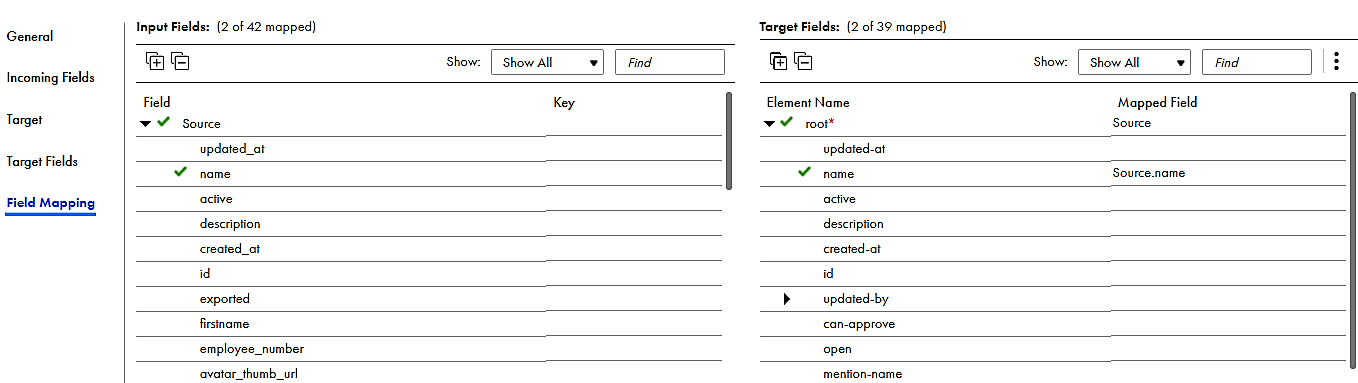Screen dimensions: 1358x383
Task: Open Input Fields Show All dropdown
Action: [548, 62]
